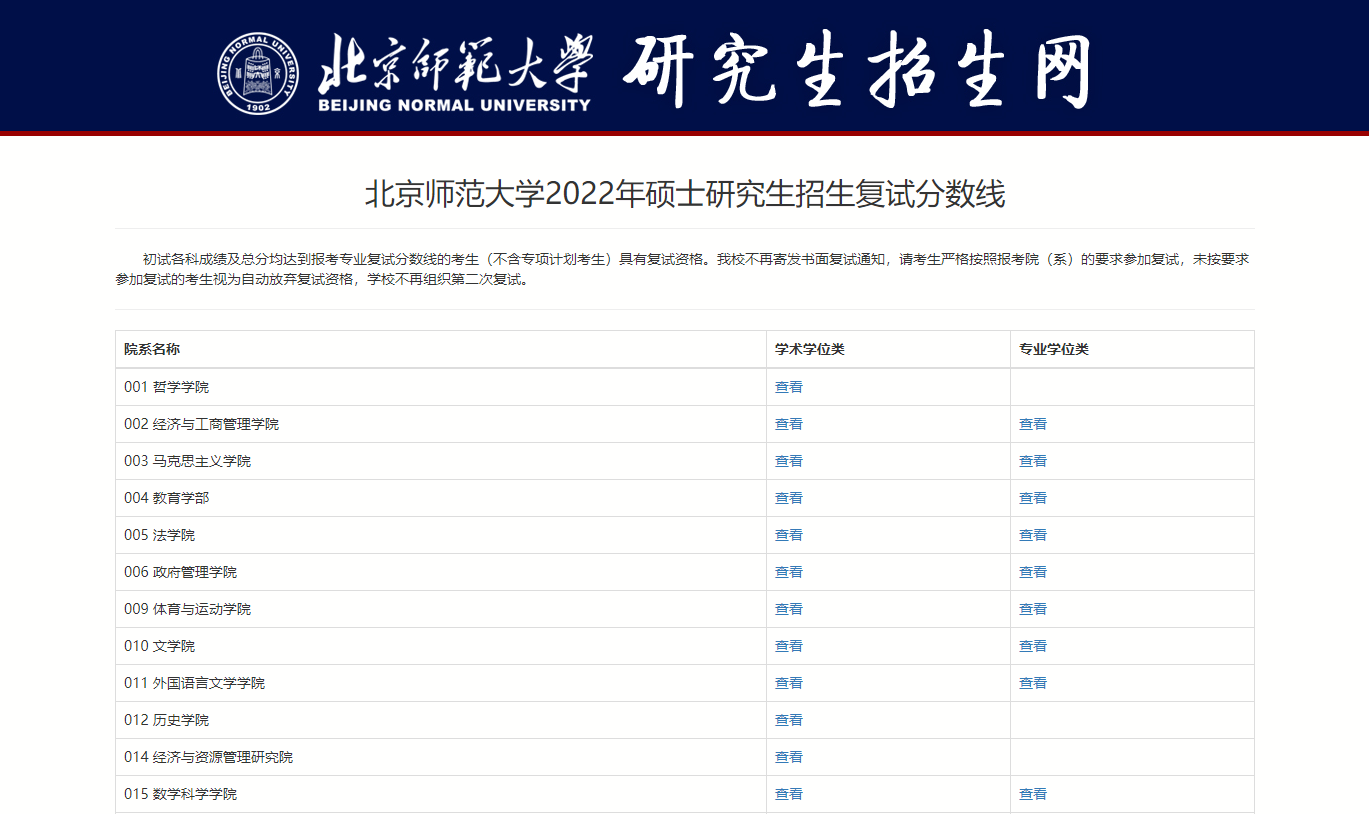Select the row text 009 体育与运动学院
This screenshot has width=1369, height=814.
click(188, 609)
